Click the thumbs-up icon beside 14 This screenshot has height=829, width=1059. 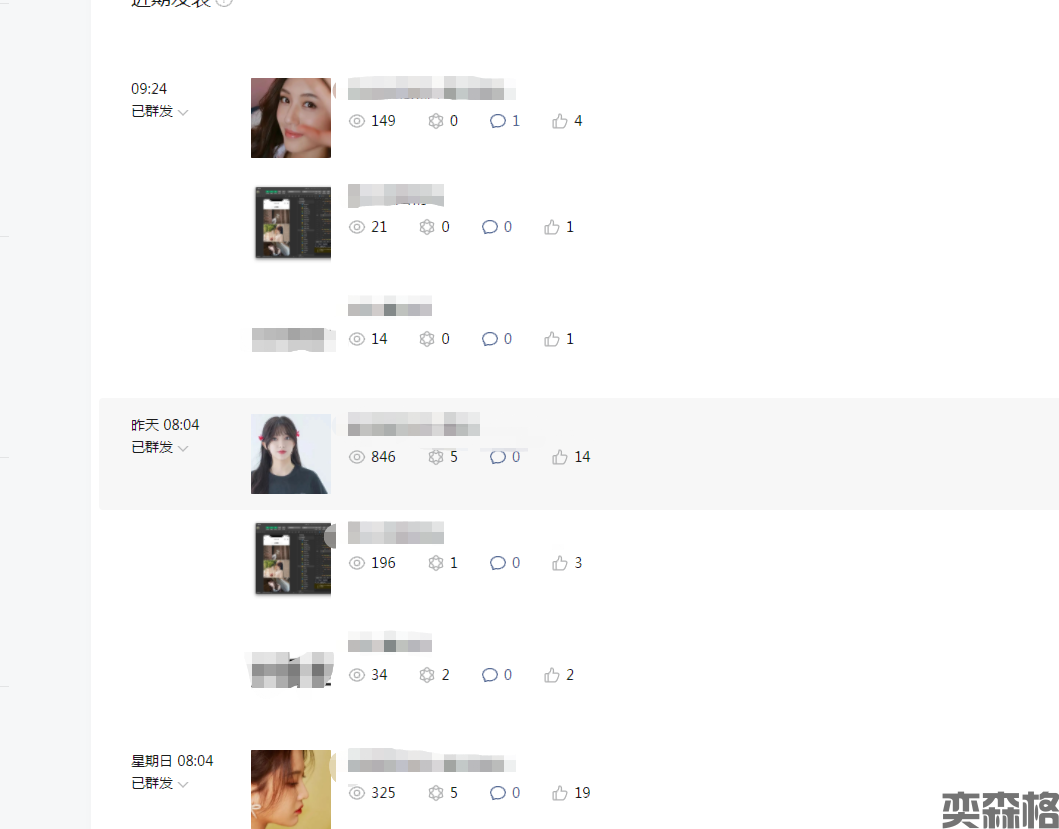click(x=559, y=457)
